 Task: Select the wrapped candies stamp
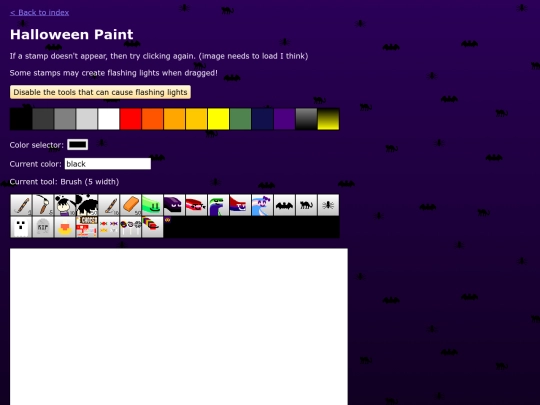click(x=109, y=227)
